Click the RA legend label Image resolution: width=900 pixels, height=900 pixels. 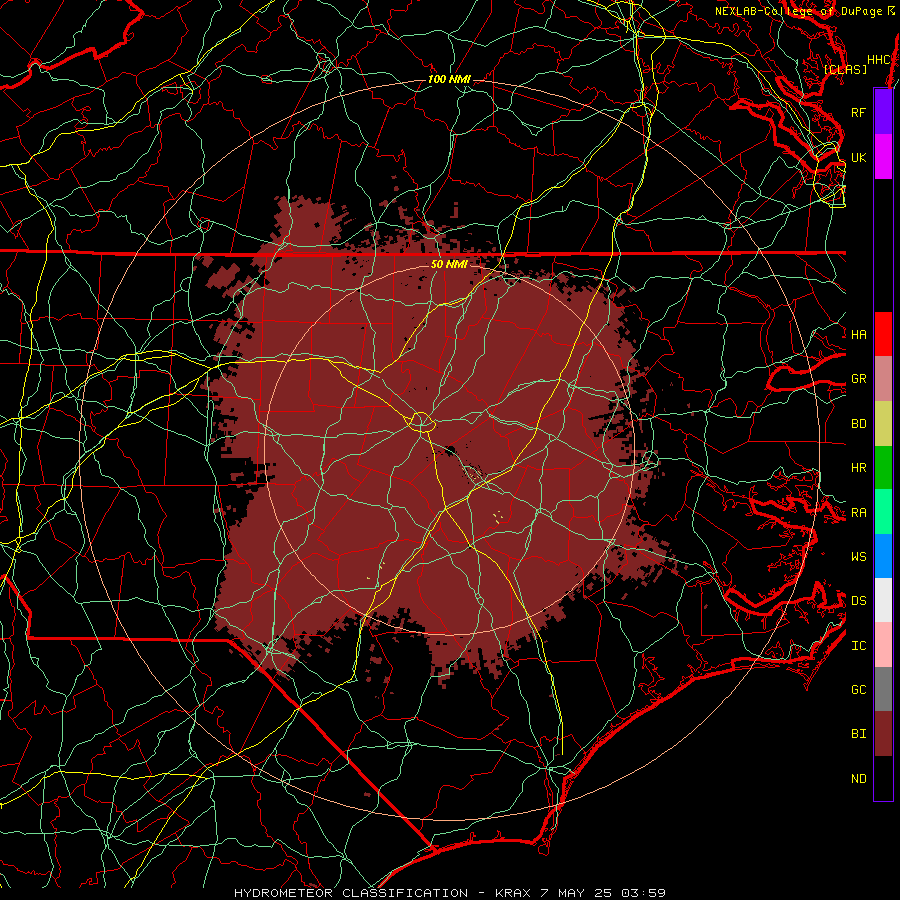(x=859, y=513)
